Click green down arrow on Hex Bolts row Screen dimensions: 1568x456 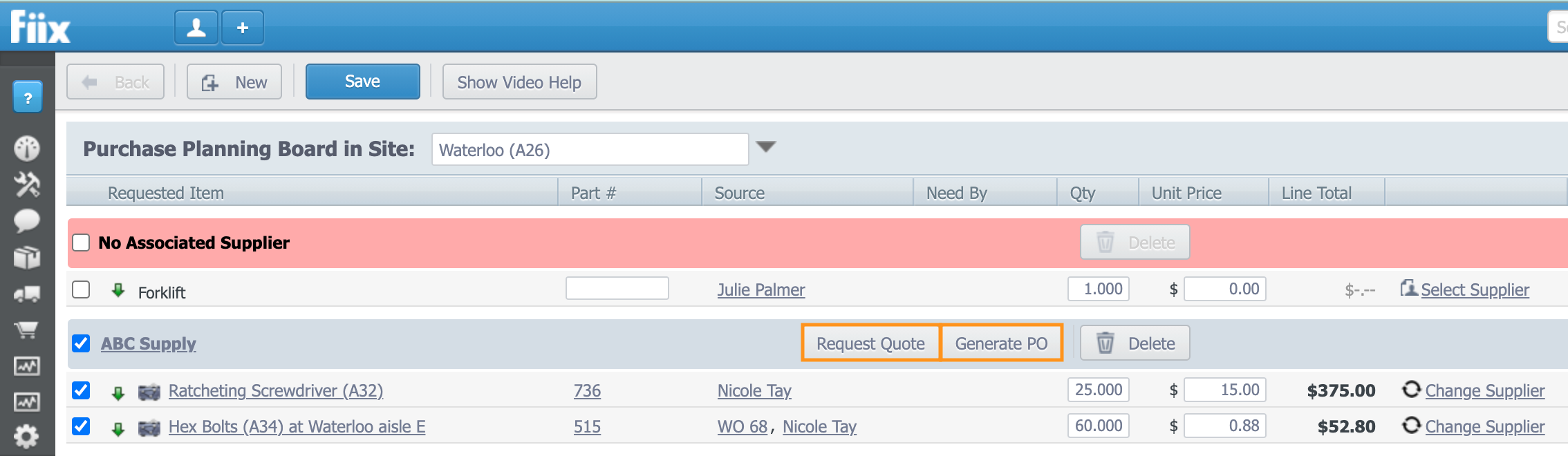tap(118, 429)
